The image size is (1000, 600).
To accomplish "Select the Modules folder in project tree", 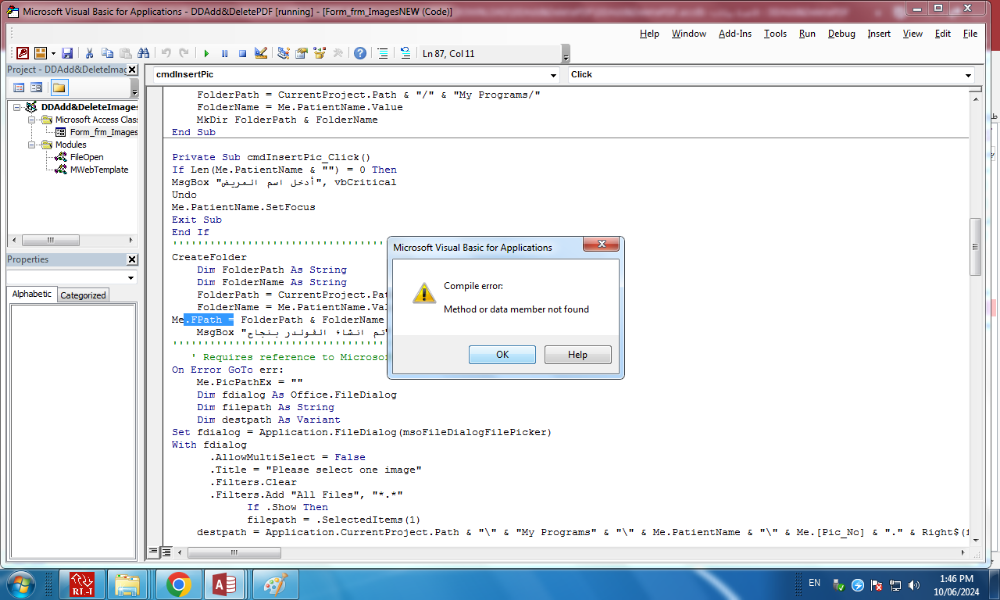I will (x=70, y=145).
